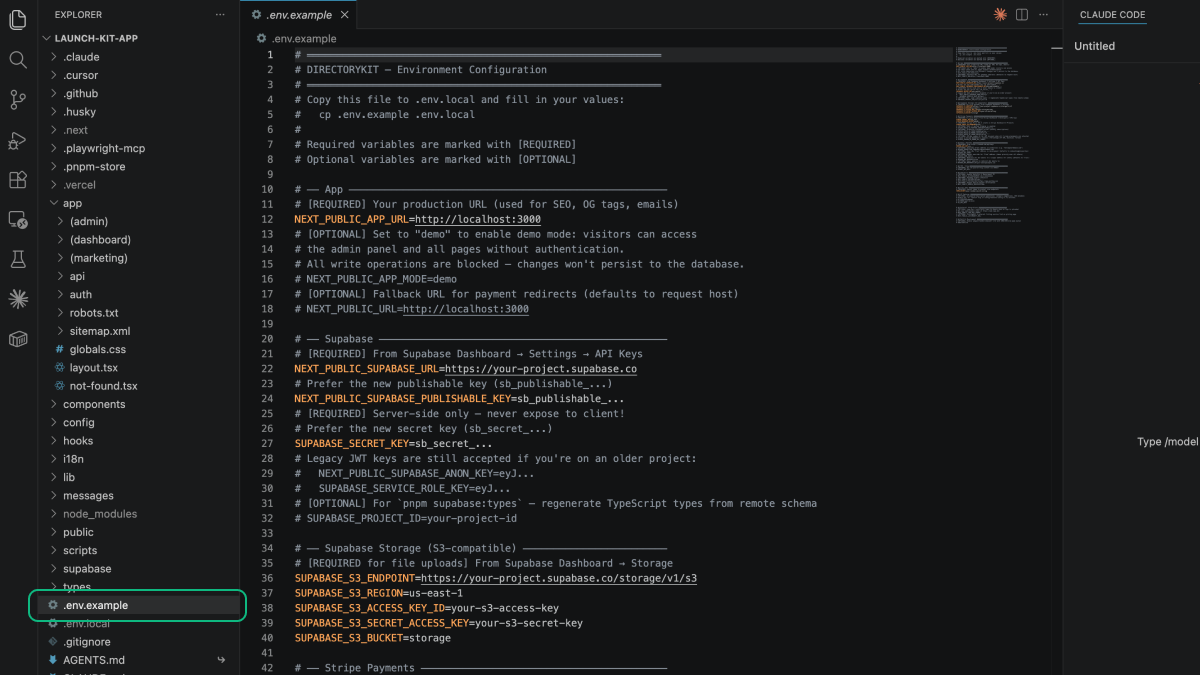The width and height of the screenshot is (1200, 675).
Task: Open the Claude view in activity bar
Action: (18, 299)
